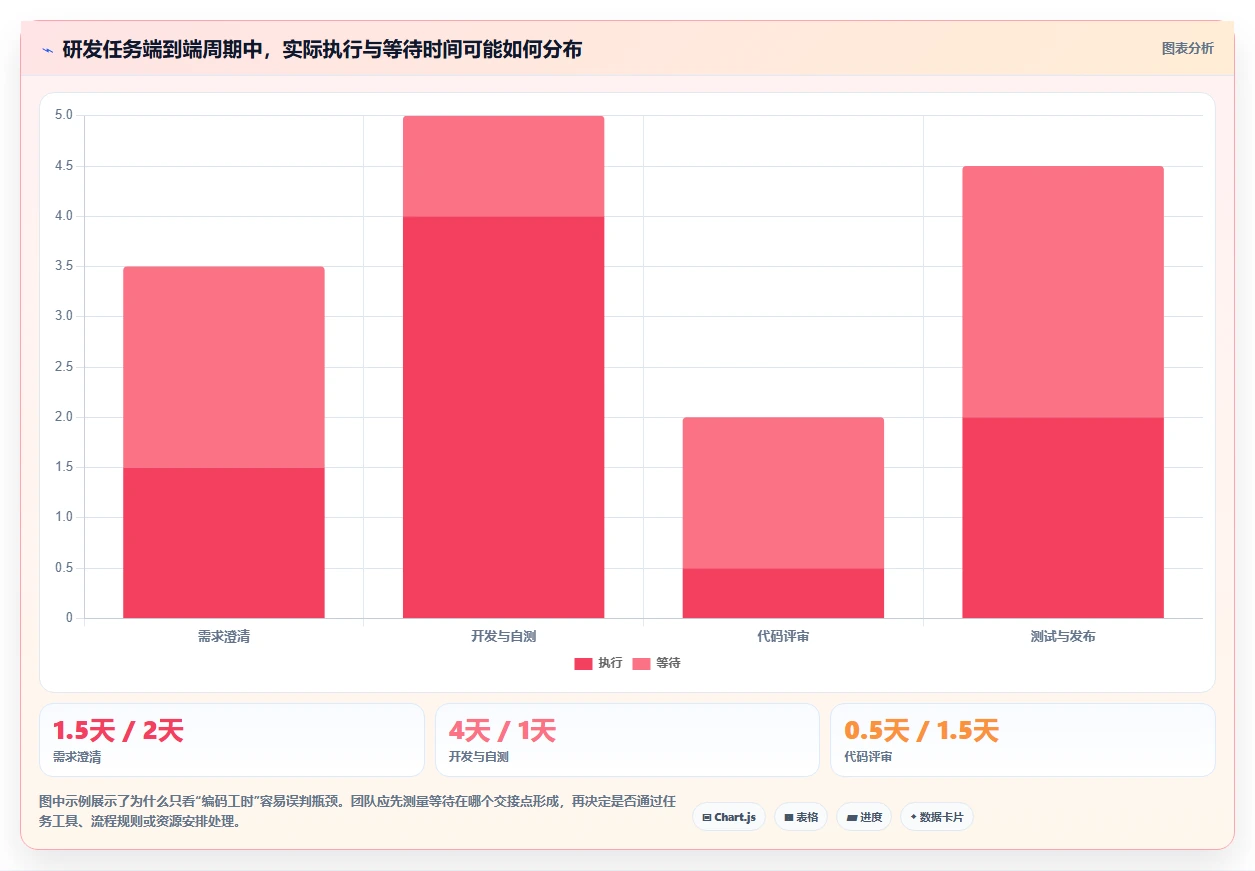Click the 需求澄清 执行 bar segment
This screenshot has height=871, width=1255.
[x=224, y=543]
